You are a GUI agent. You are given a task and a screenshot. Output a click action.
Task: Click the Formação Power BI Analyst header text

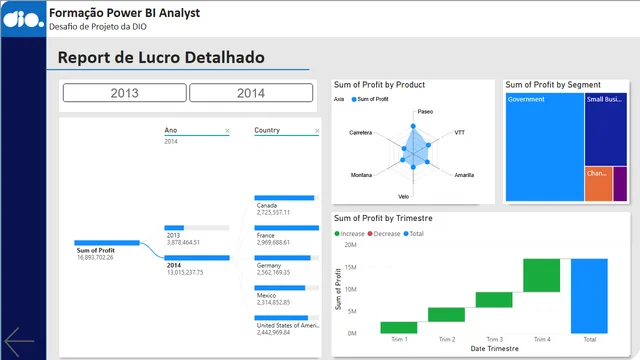tap(124, 13)
